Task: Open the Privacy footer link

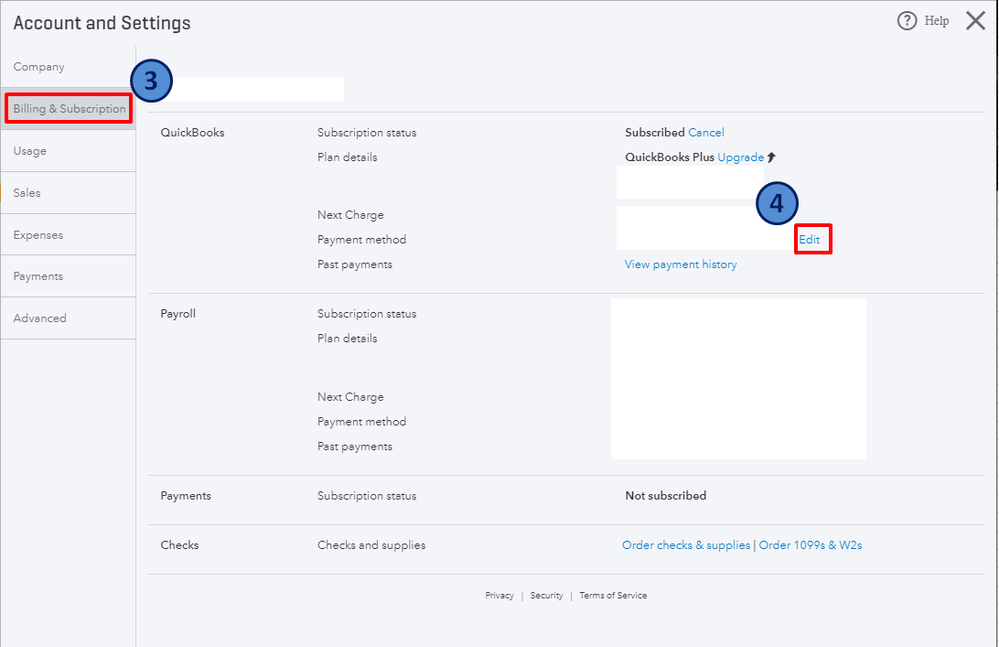Action: tap(499, 596)
